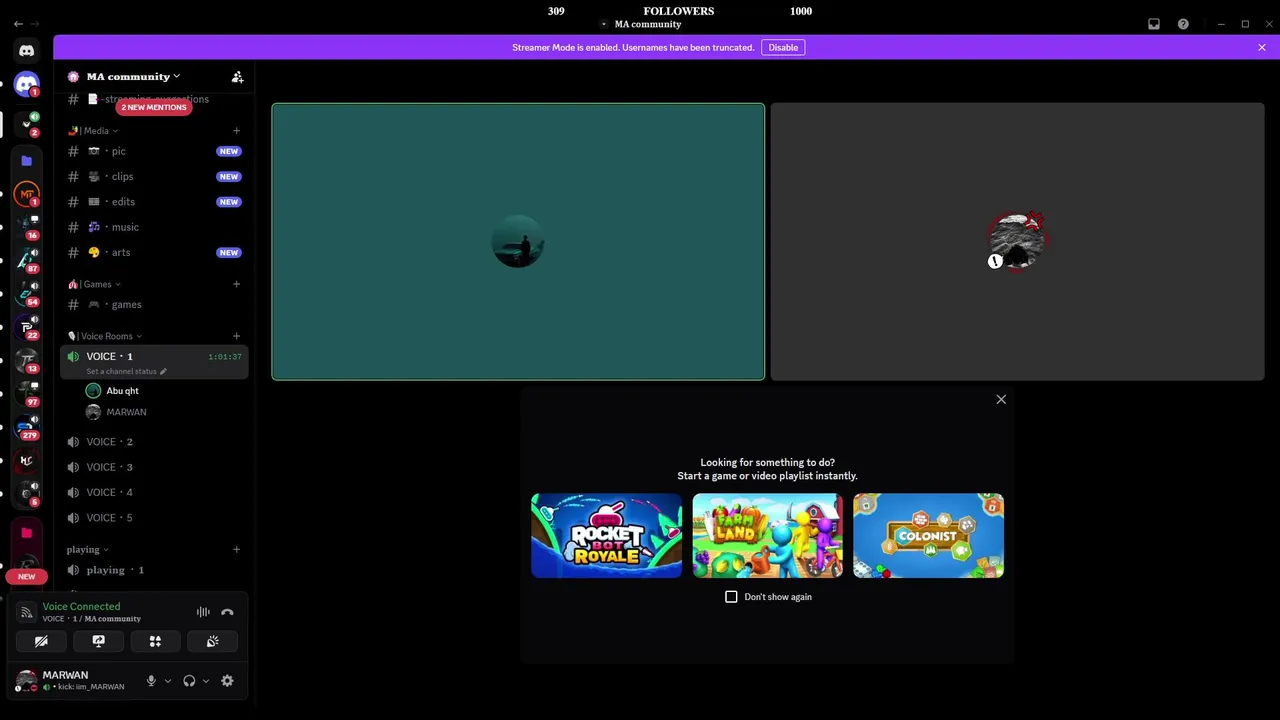1280x720 pixels.
Task: Open the edits text channel
Action: click(x=154, y=202)
